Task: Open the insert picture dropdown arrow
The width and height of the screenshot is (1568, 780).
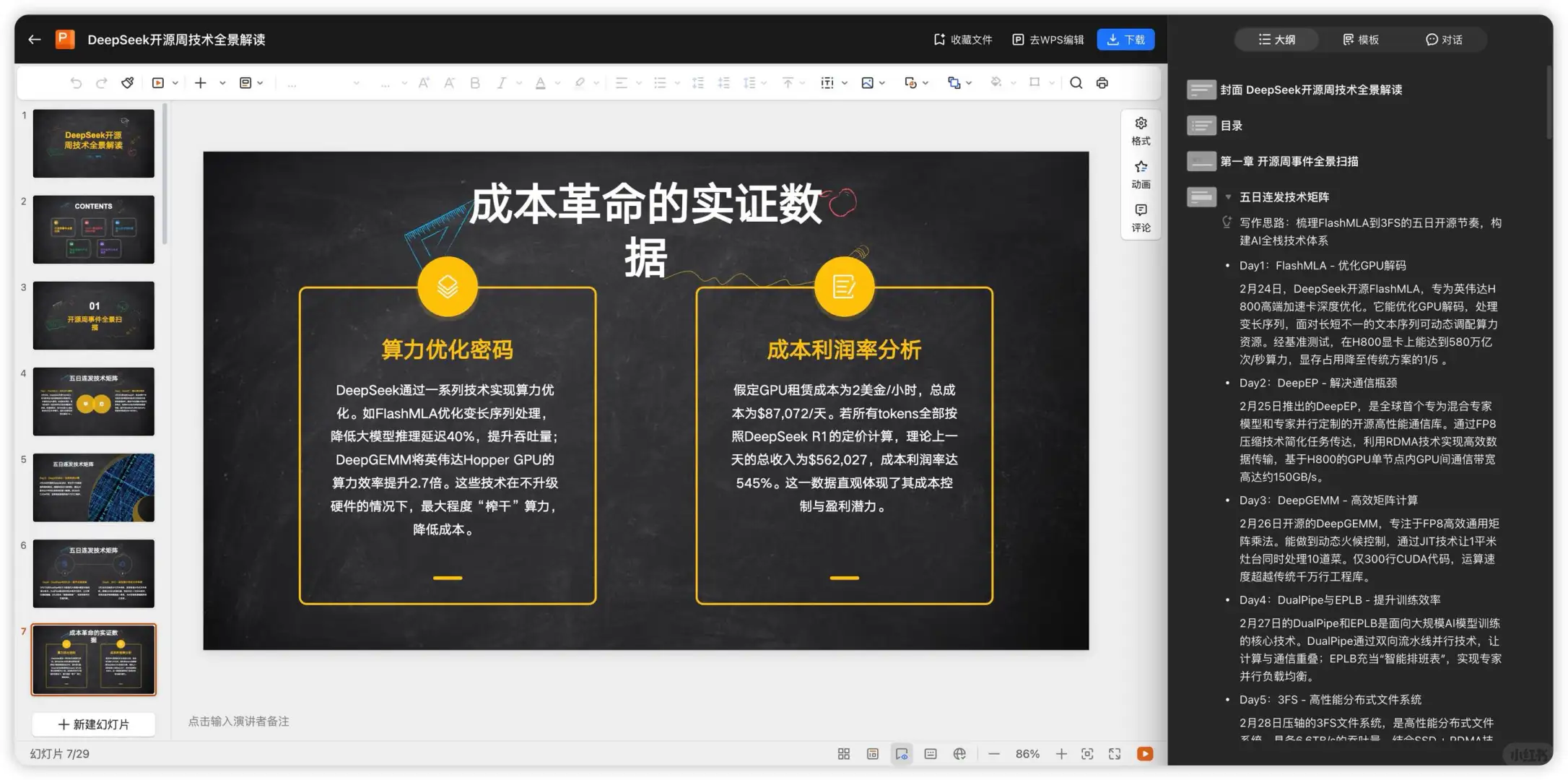Action: (x=882, y=83)
